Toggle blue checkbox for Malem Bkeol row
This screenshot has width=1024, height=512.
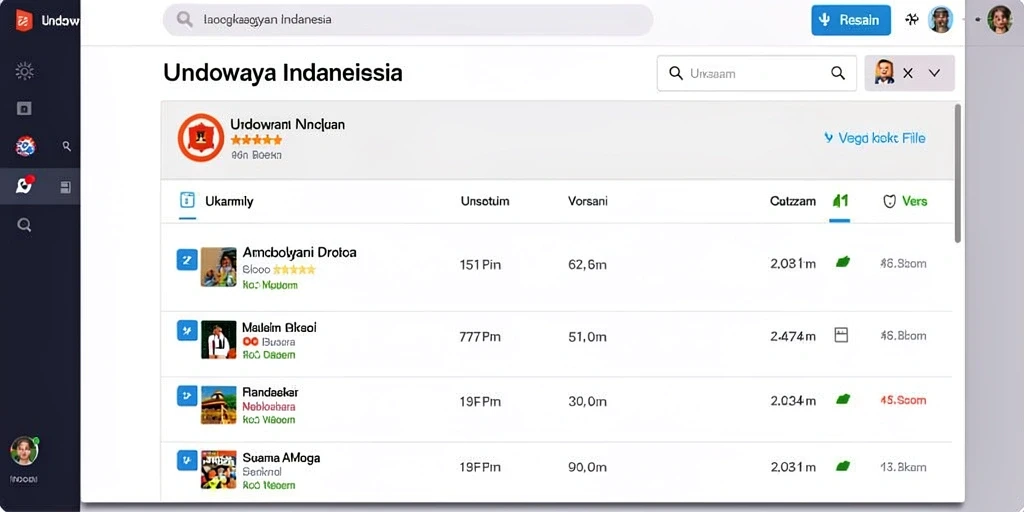click(x=187, y=330)
